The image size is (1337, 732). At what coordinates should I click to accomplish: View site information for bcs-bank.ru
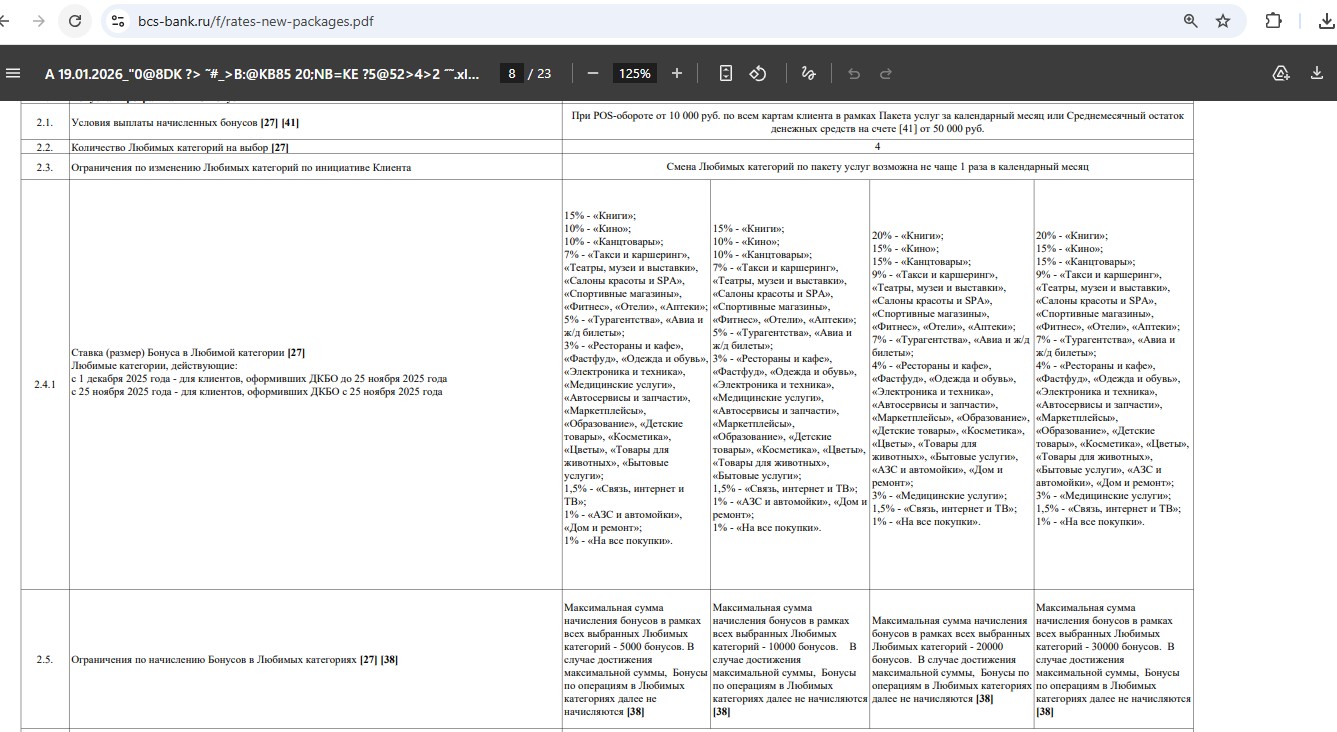[118, 21]
